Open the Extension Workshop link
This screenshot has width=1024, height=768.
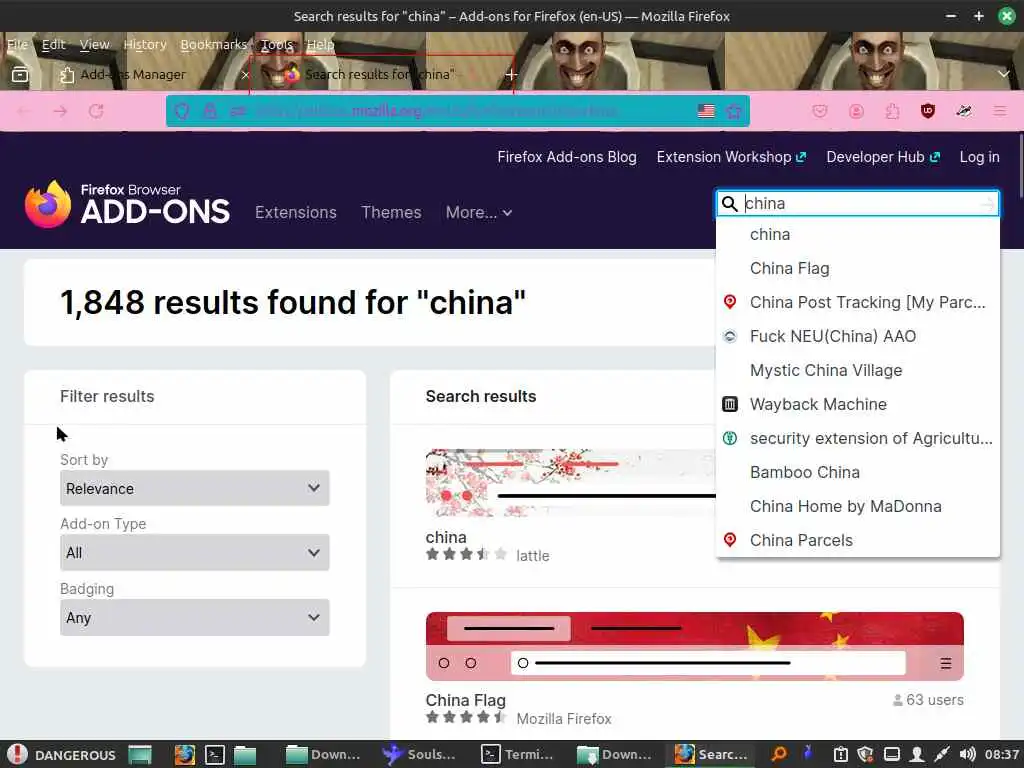731,157
